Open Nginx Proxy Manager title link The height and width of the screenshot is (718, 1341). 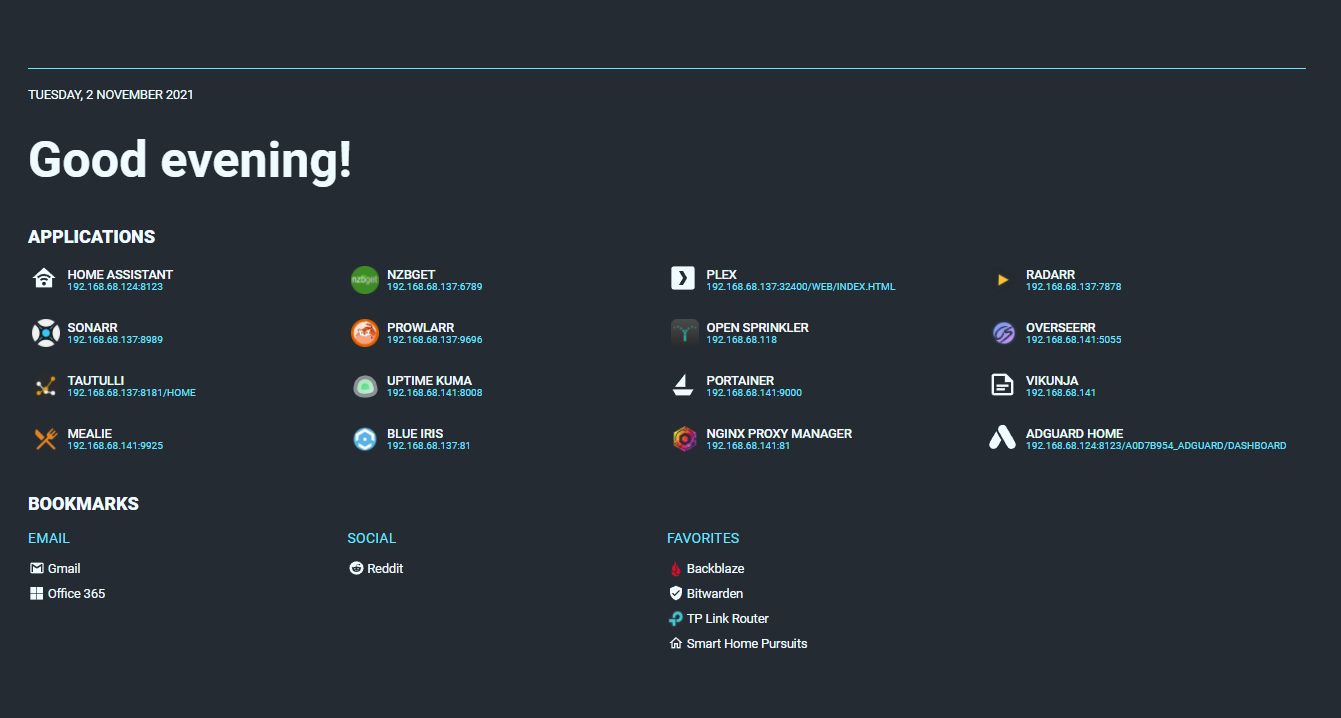point(780,433)
